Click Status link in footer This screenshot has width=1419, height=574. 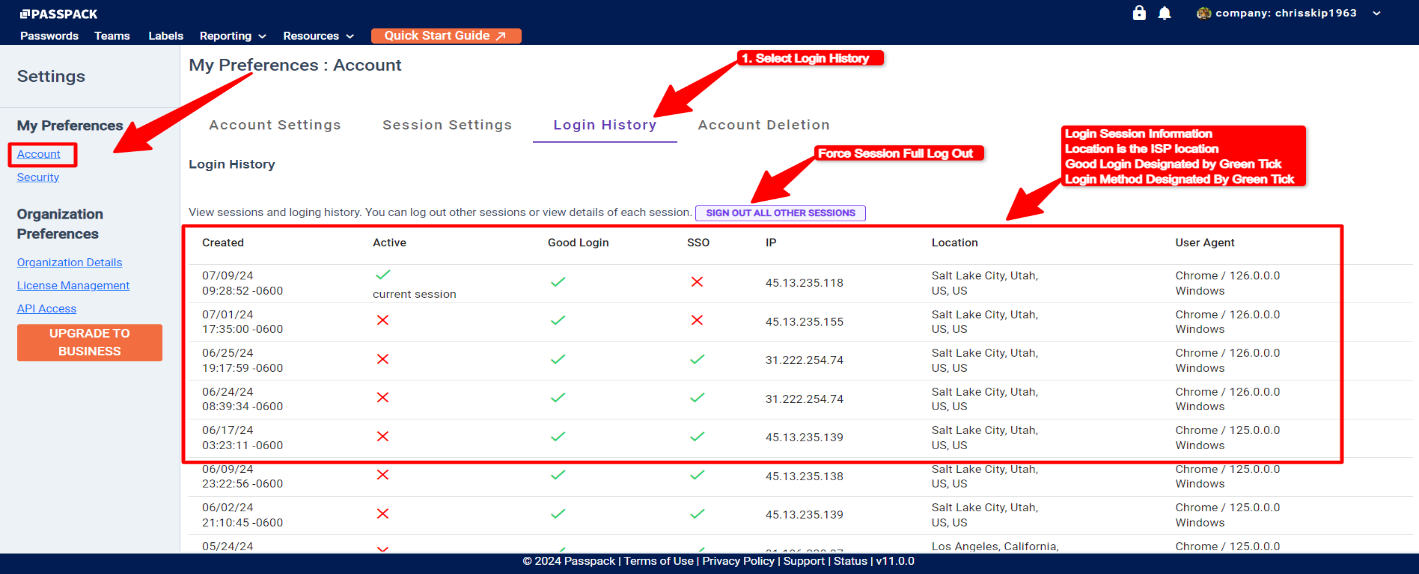pyautogui.click(x=851, y=561)
